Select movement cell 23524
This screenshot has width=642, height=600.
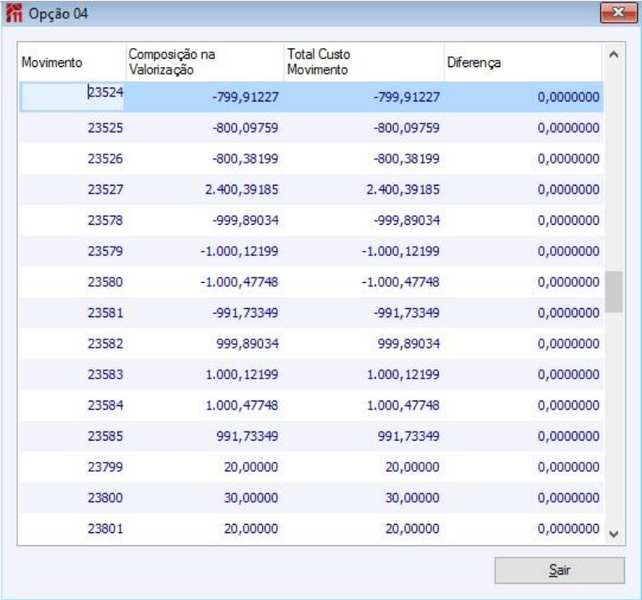(72, 97)
